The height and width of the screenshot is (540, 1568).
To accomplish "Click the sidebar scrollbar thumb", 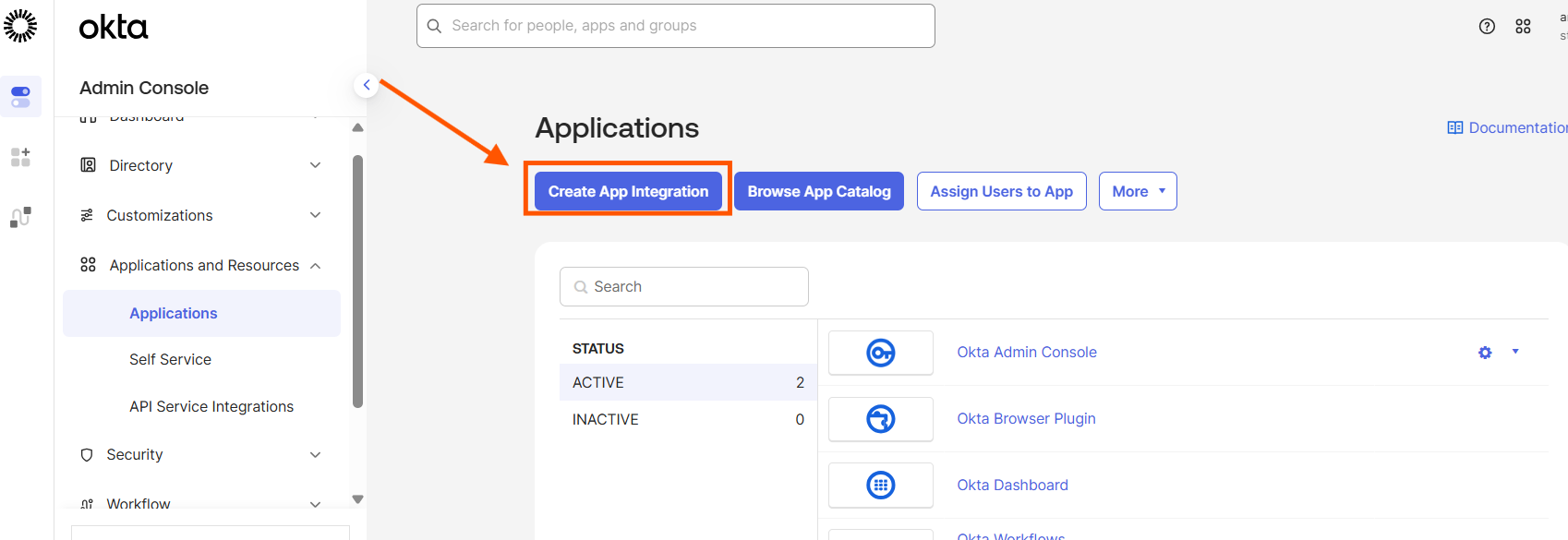I will [x=357, y=282].
